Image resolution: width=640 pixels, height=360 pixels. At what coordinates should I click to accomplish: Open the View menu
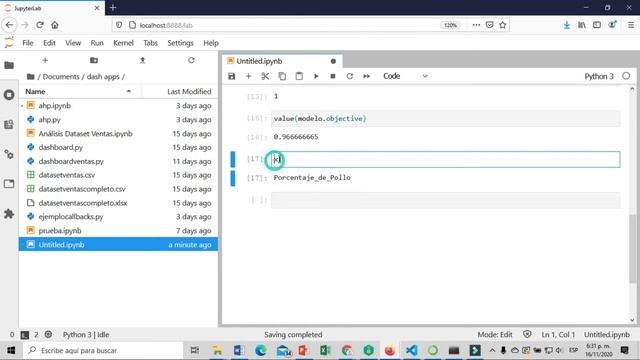pos(73,43)
